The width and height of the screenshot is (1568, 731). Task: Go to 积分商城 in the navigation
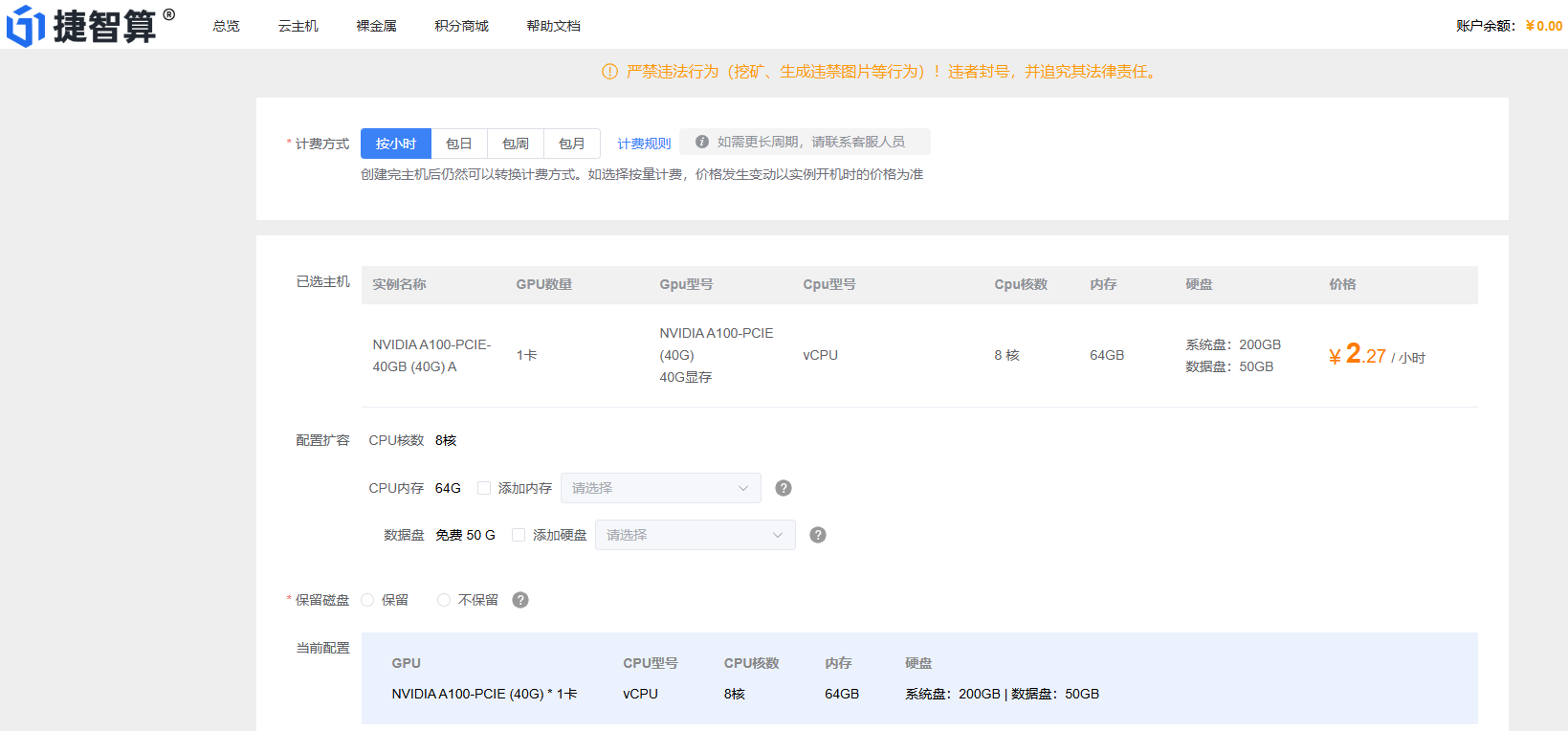pyautogui.click(x=461, y=26)
